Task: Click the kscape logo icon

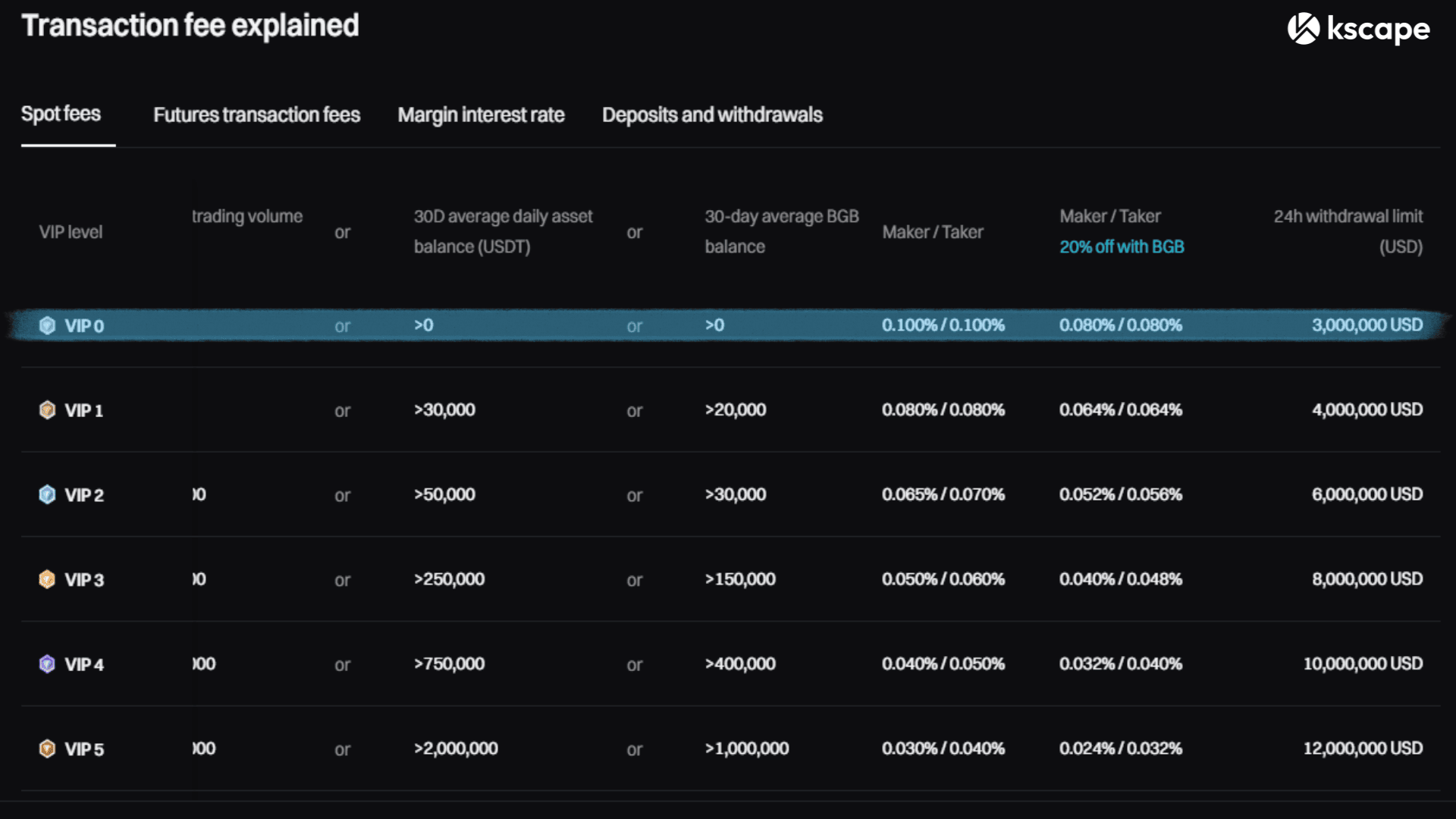Action: pyautogui.click(x=1304, y=29)
